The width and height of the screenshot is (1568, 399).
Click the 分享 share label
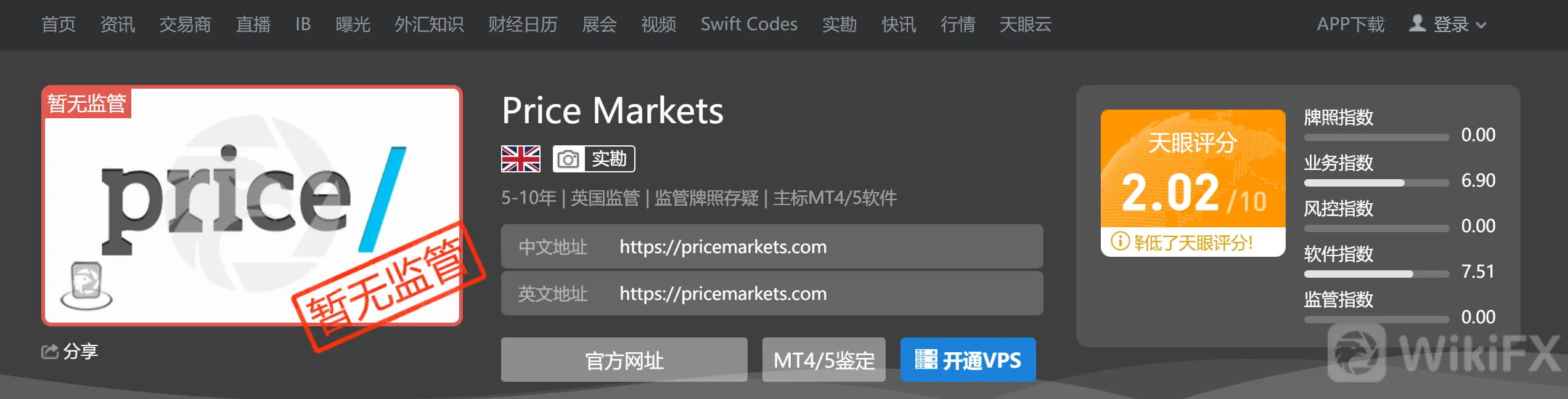(x=81, y=352)
